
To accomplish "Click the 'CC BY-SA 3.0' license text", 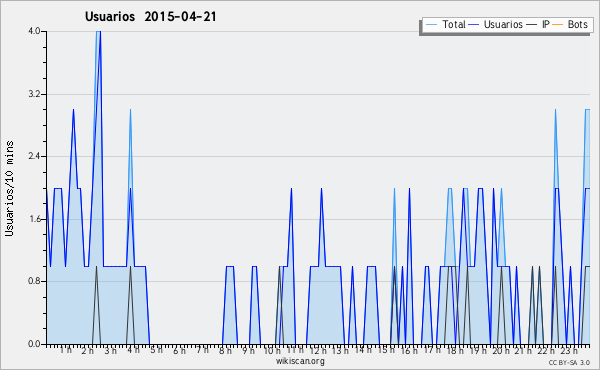I will click(x=569, y=362).
